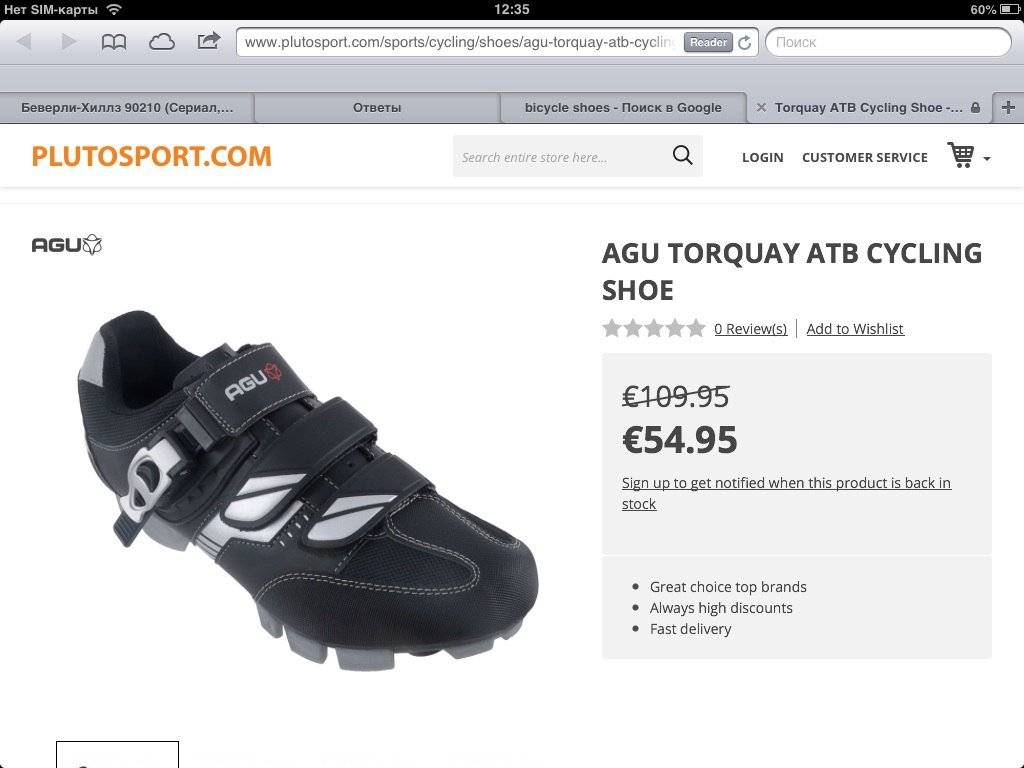This screenshot has height=768, width=1024.
Task: Enable Safari Reader mode button
Action: click(708, 42)
